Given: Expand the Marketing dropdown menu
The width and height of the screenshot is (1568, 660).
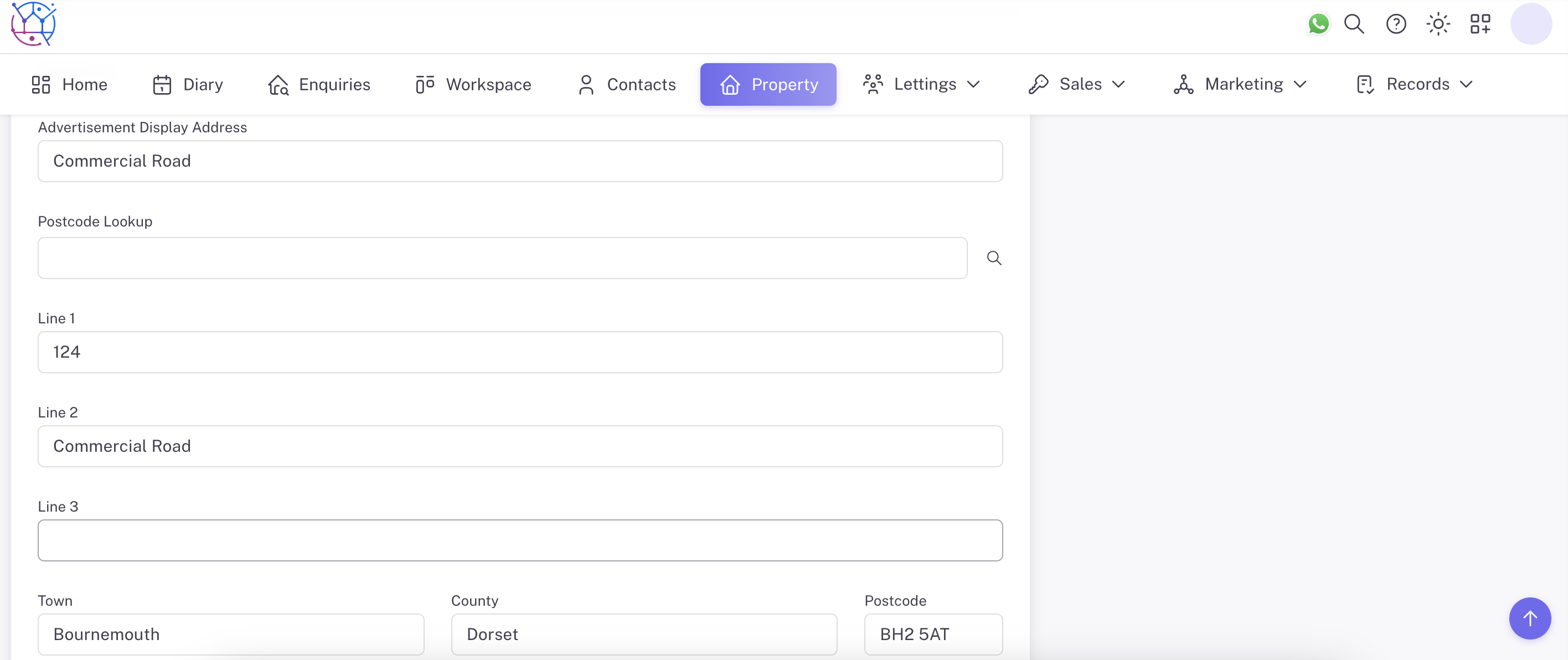Looking at the screenshot, I should (1240, 84).
